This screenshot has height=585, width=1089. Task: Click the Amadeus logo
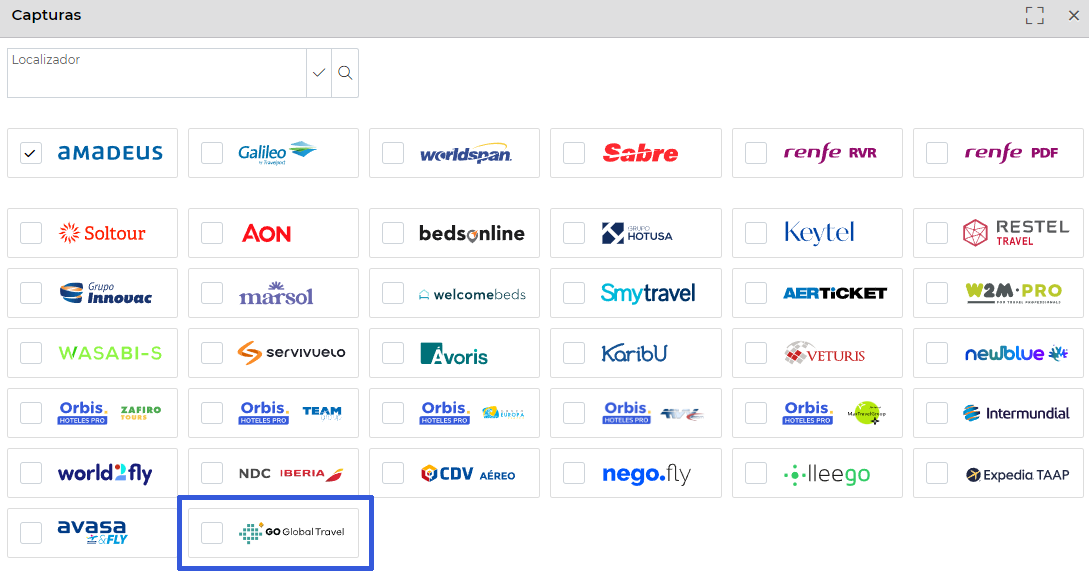pyautogui.click(x=110, y=153)
